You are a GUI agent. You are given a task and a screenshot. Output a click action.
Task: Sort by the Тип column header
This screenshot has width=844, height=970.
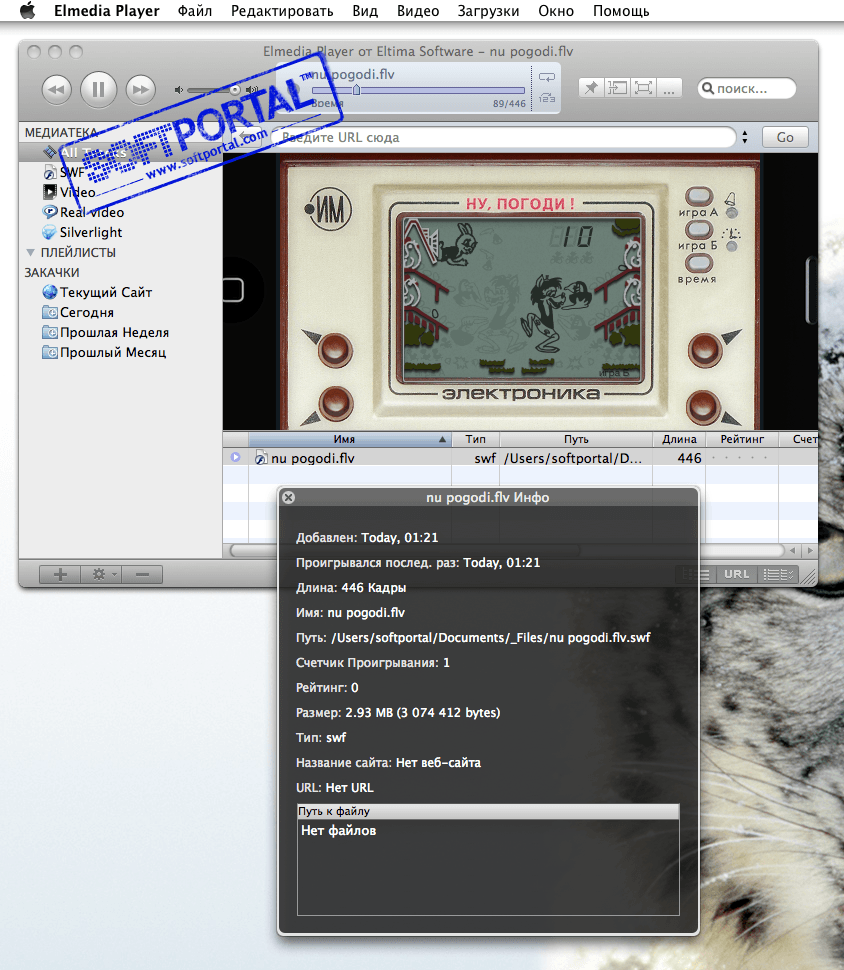[x=475, y=439]
